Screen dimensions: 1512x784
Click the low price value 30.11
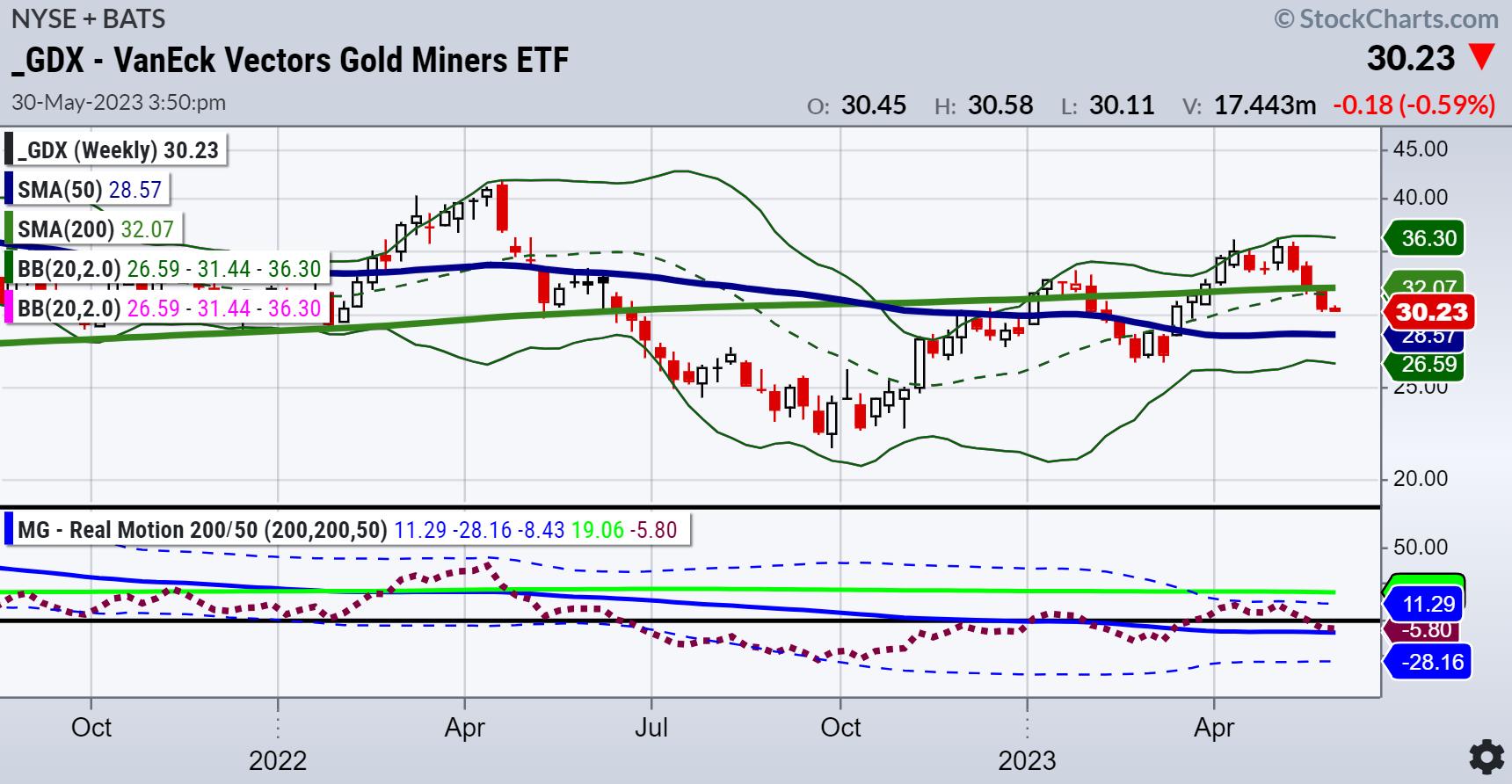[x=1122, y=105]
